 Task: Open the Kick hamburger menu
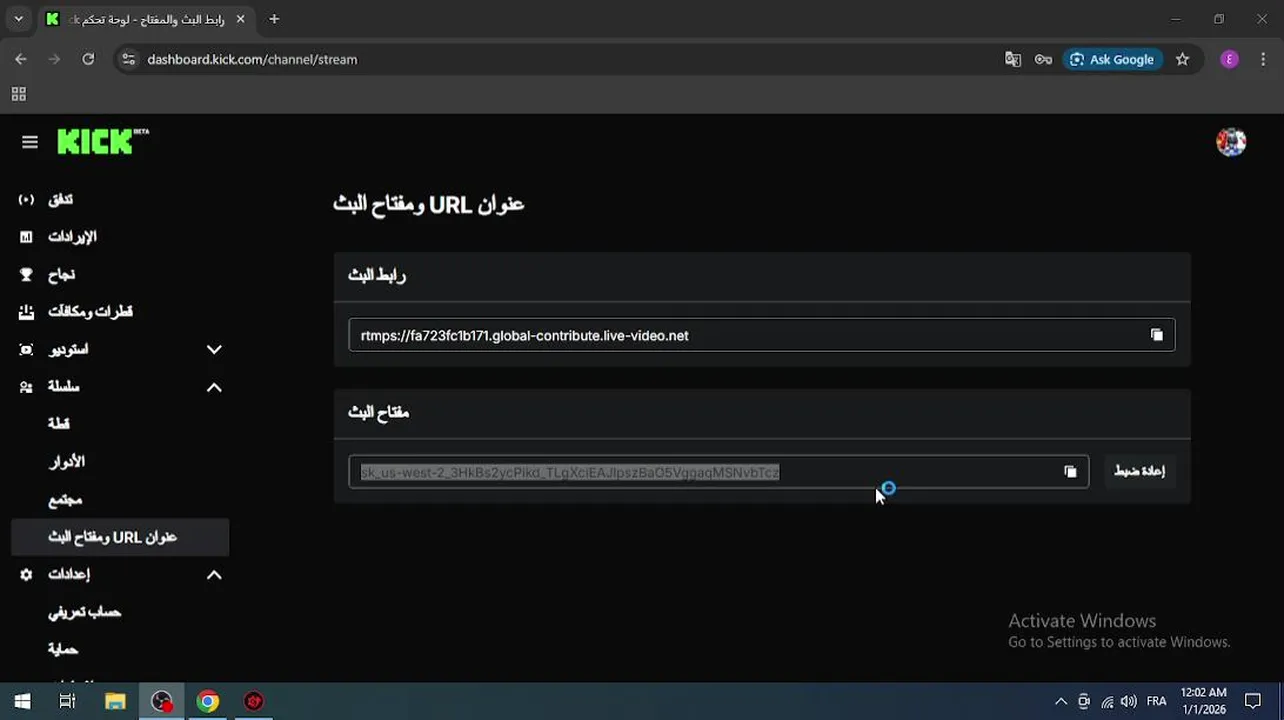point(30,142)
